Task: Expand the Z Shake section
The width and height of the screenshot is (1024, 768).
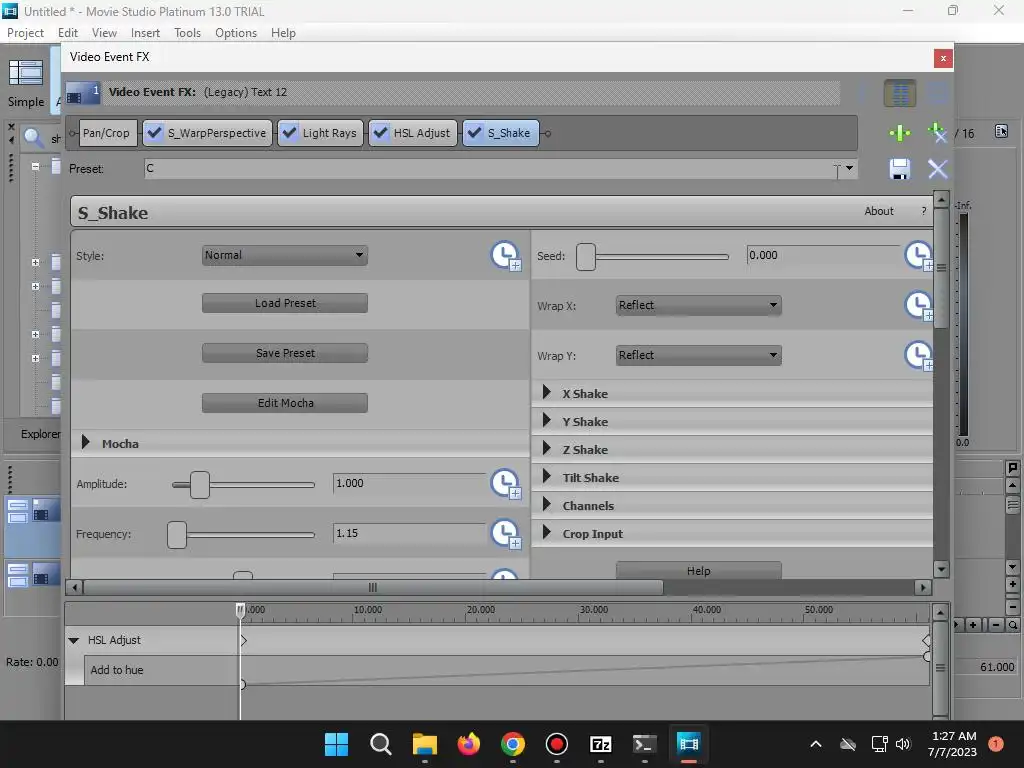Action: [x=547, y=449]
